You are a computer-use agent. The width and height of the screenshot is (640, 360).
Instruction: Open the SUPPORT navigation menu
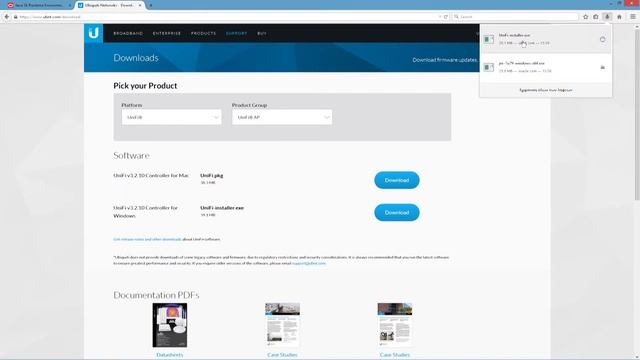pos(236,33)
